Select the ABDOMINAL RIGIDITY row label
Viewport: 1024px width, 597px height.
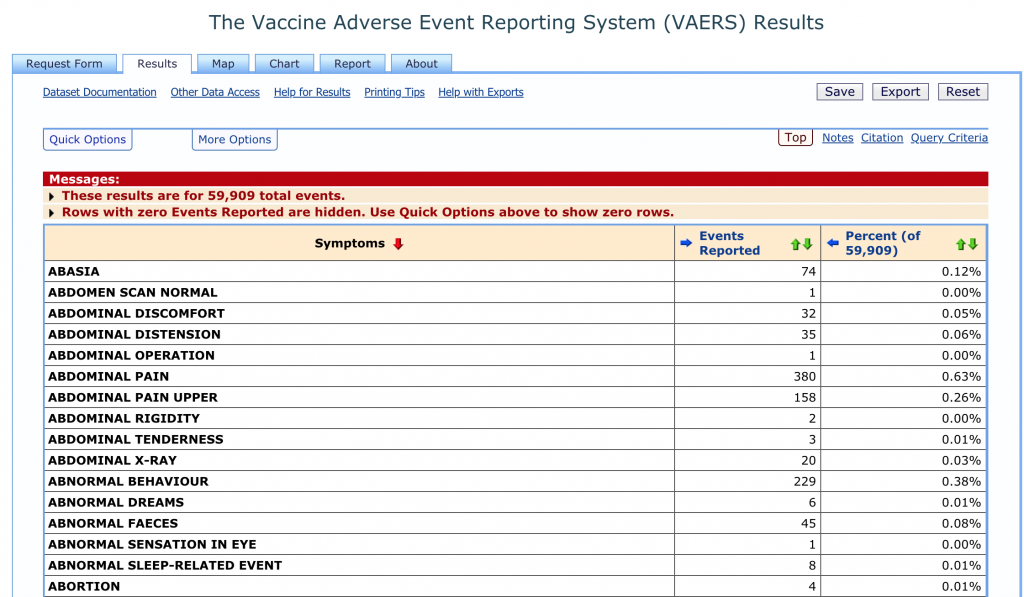pyautogui.click(x=124, y=418)
